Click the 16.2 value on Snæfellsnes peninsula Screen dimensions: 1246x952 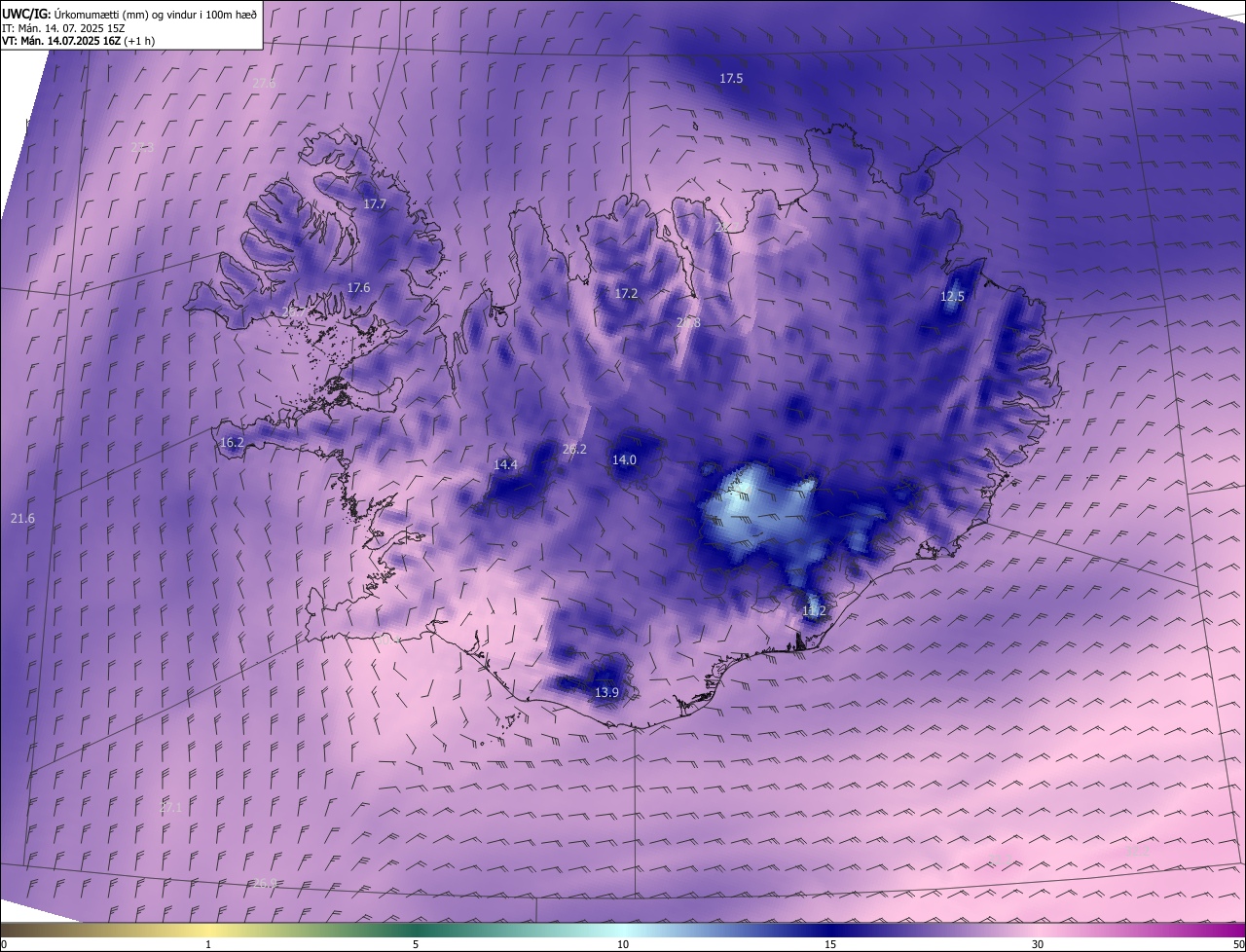(x=232, y=442)
